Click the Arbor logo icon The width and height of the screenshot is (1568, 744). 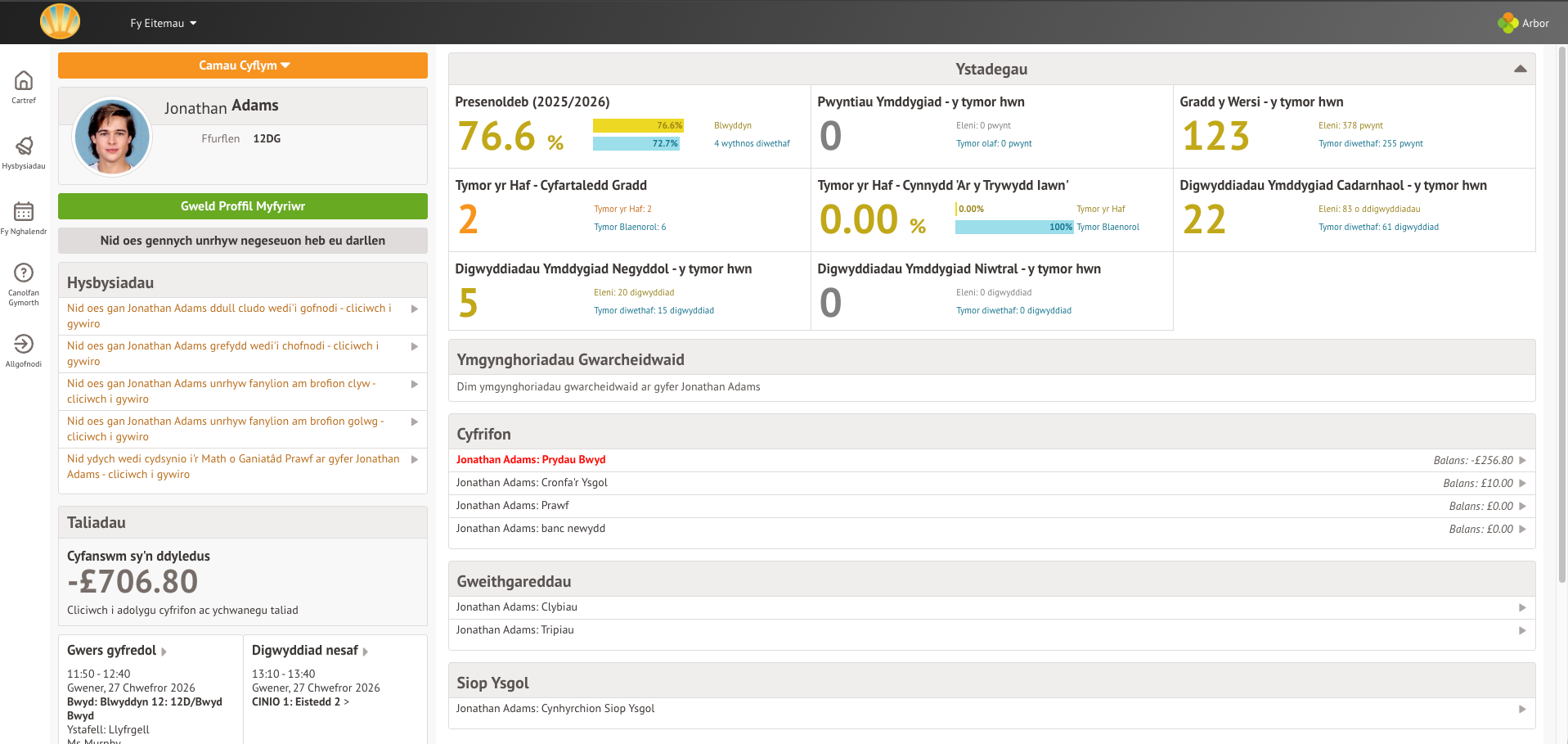point(1507,23)
